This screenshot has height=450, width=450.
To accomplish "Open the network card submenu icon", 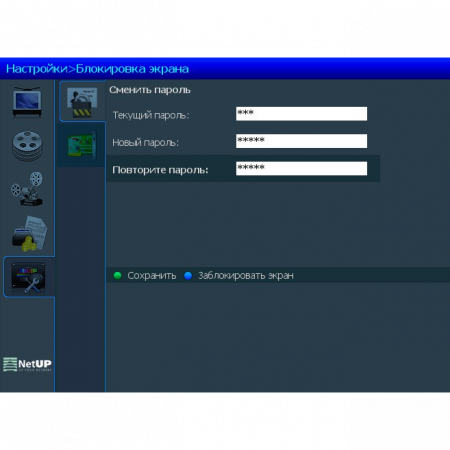I will tap(82, 145).
